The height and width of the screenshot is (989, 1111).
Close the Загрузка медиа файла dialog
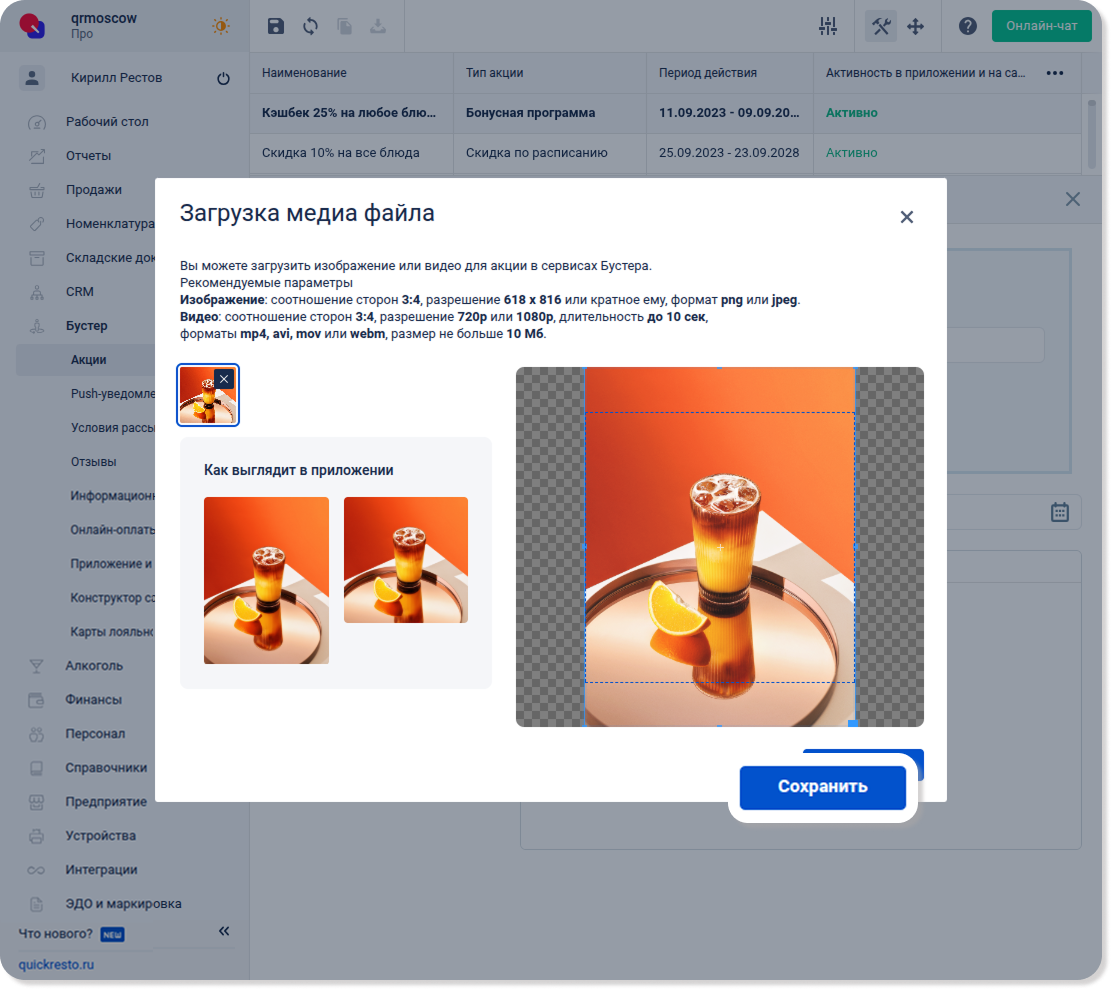(x=906, y=217)
